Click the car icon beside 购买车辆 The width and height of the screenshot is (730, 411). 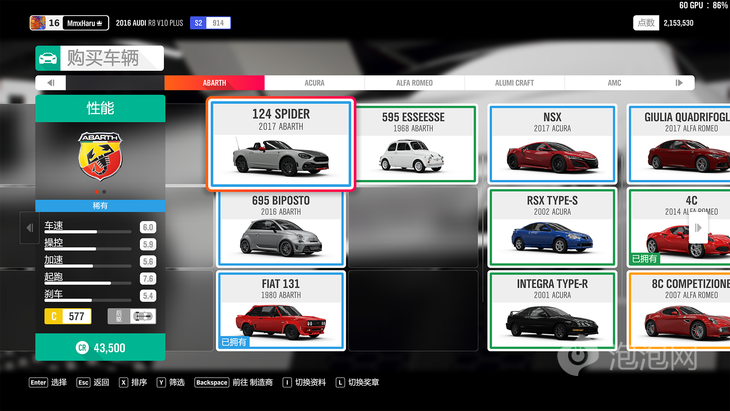coord(47,58)
